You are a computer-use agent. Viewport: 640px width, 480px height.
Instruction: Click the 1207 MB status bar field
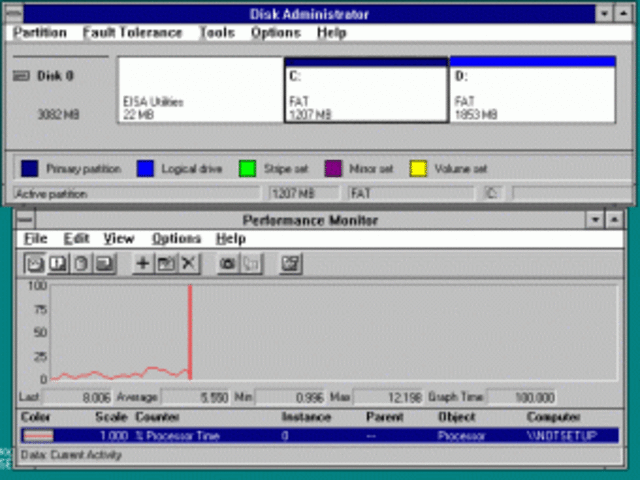[x=303, y=193]
